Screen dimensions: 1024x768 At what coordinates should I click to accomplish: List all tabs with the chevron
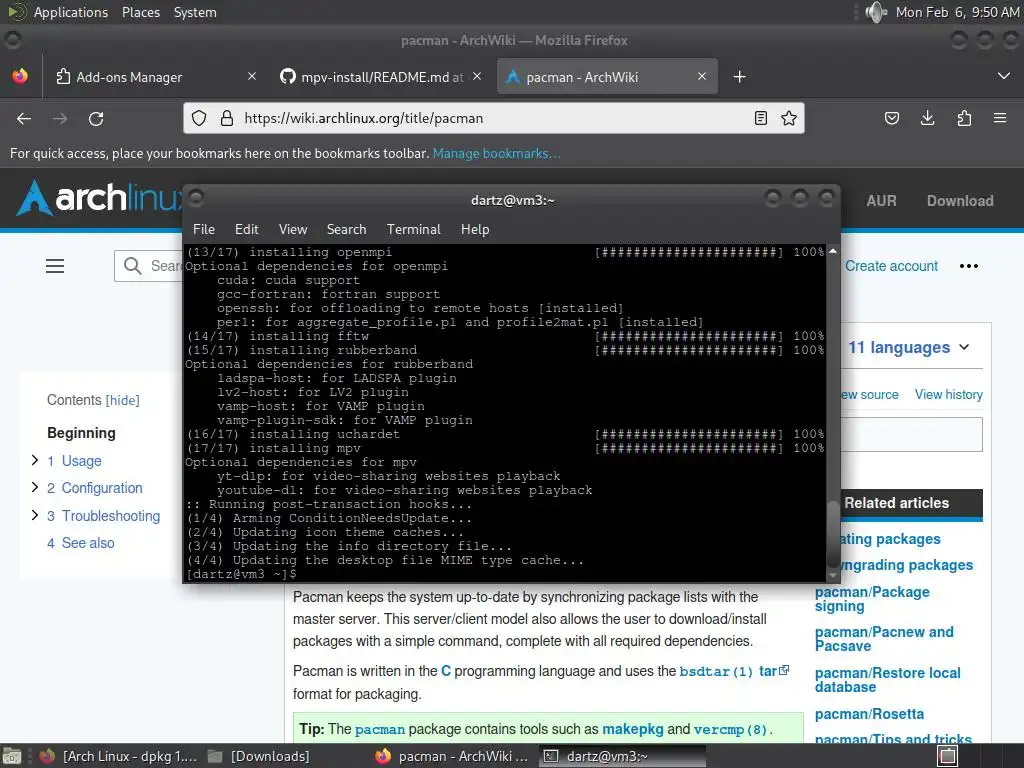(1004, 76)
